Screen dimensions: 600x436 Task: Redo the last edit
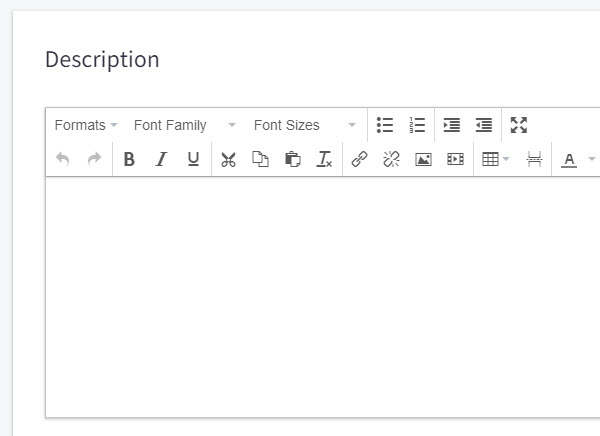[x=95, y=159]
